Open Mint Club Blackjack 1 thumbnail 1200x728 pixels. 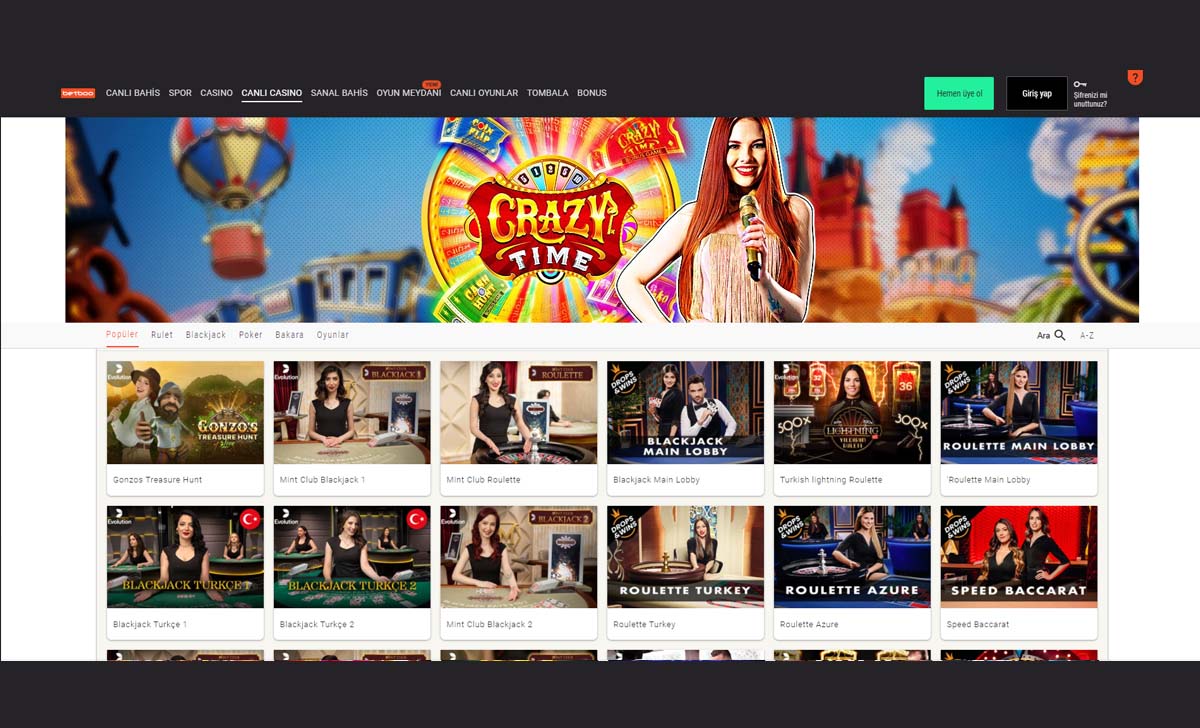point(352,413)
